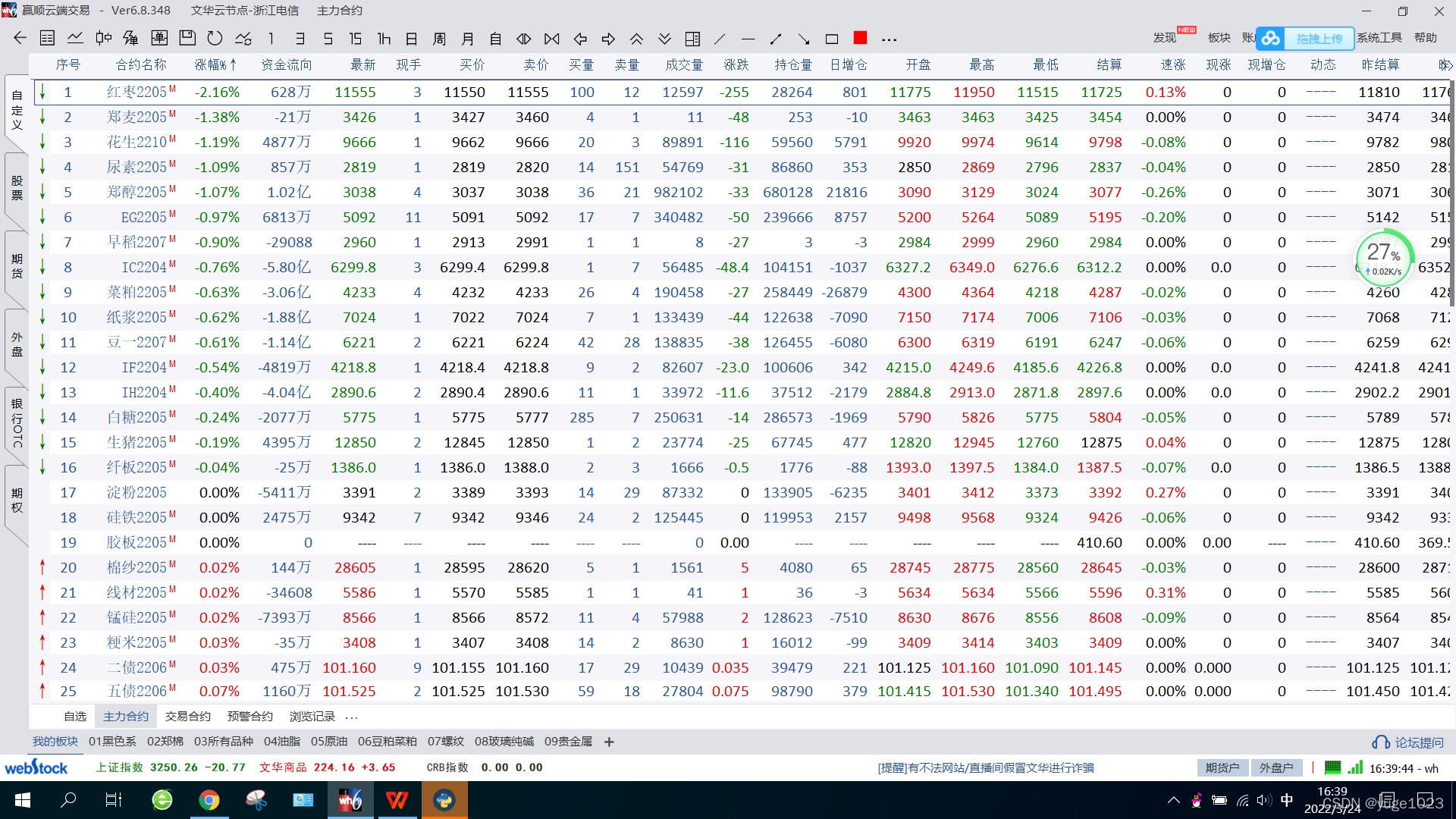Select the 股票 side tab
Screen dimensions: 1456x819
tap(17, 188)
